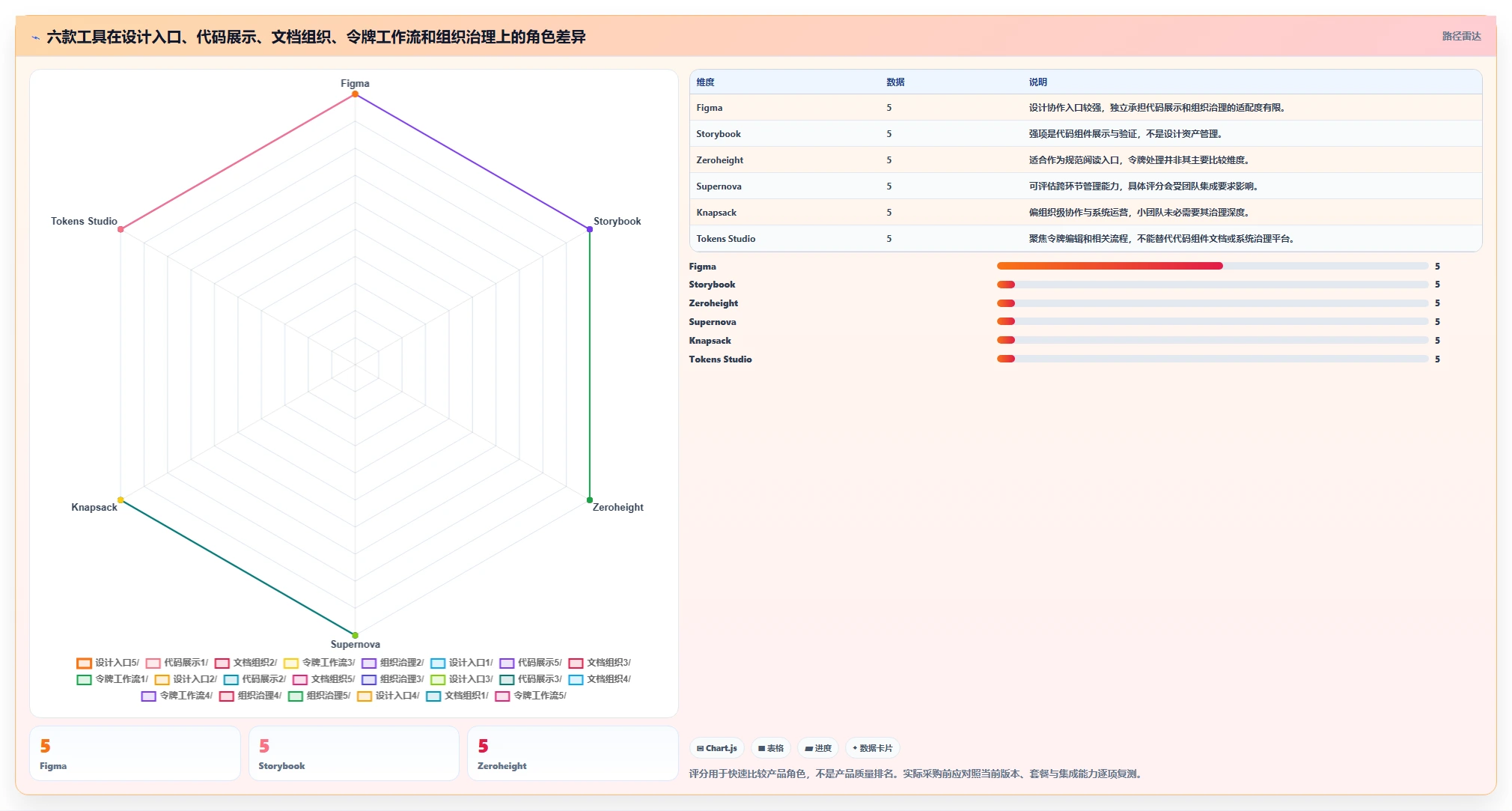The height and width of the screenshot is (811, 1512).
Task: Hide the 设计入口2/ dataset in legend
Action: click(x=186, y=679)
